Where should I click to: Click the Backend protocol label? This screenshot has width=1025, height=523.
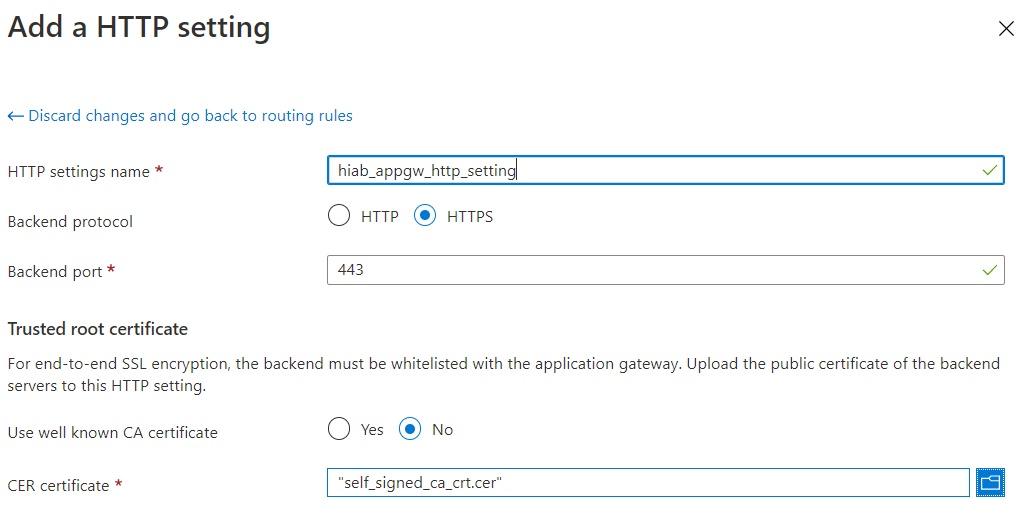click(x=70, y=222)
